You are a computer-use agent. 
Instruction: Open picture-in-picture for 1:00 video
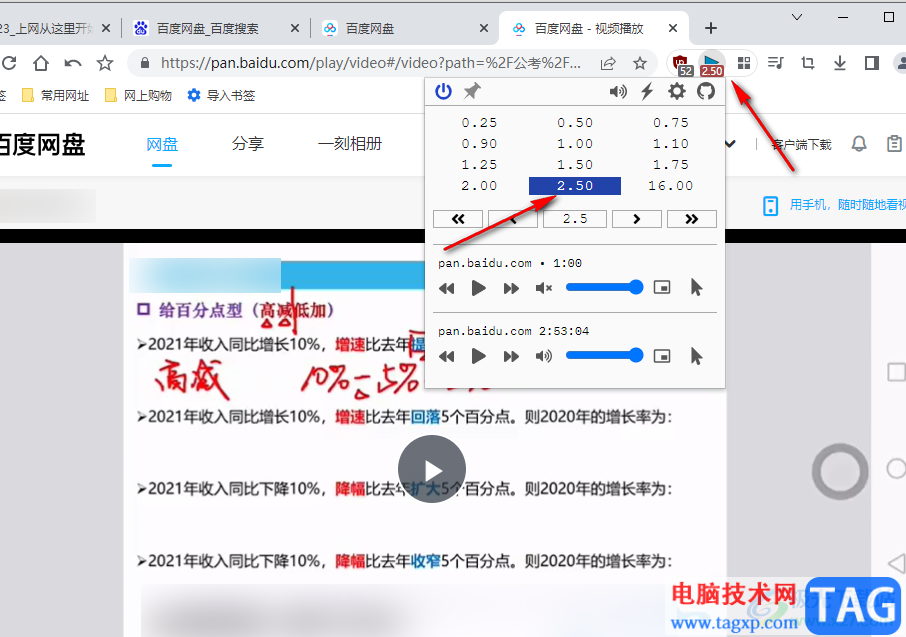(x=662, y=287)
